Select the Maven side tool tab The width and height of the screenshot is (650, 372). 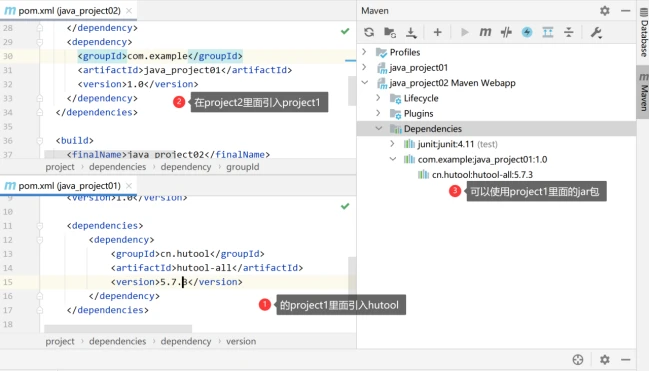click(644, 92)
